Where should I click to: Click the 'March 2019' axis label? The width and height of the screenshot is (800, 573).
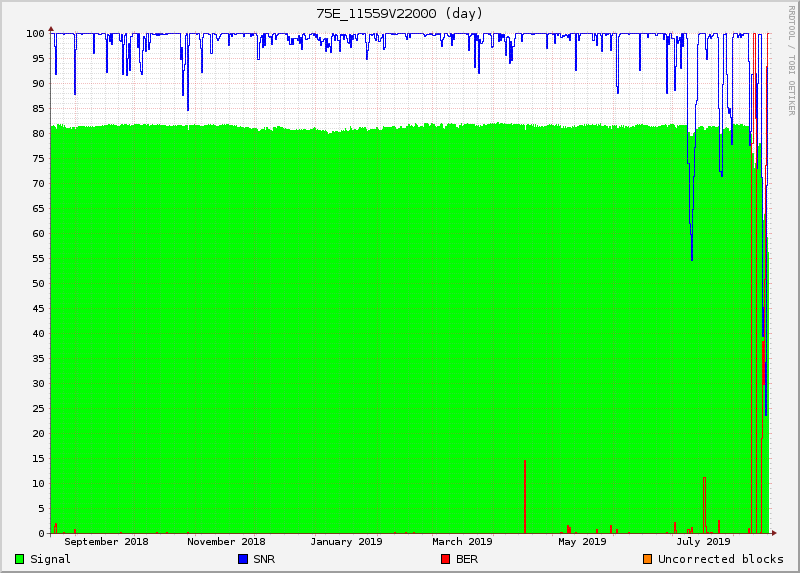pos(462,541)
